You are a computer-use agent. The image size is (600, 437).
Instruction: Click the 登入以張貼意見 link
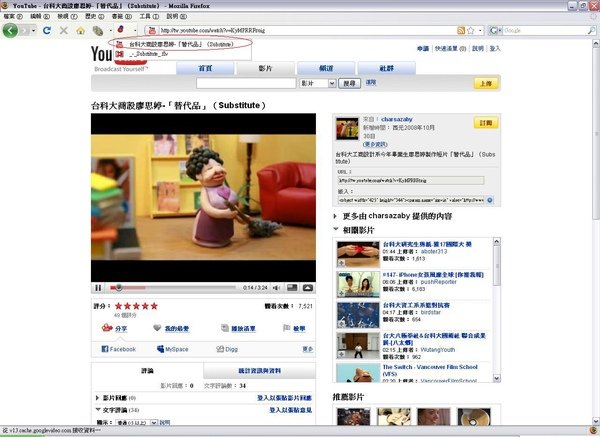tap(290, 410)
